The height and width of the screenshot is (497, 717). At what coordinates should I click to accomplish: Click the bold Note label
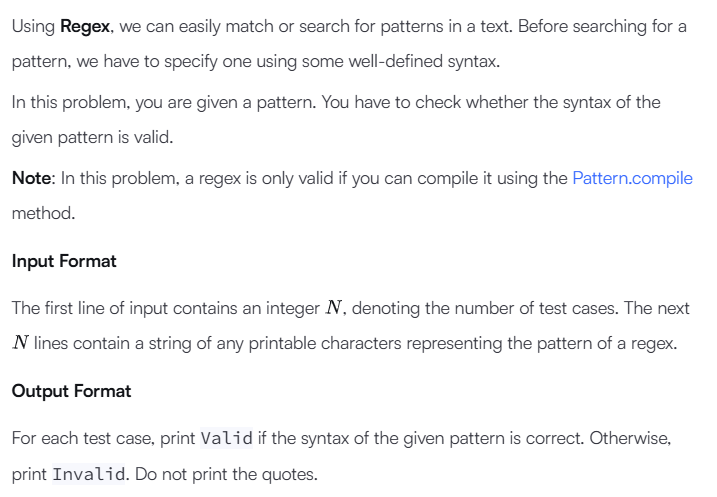pos(32,178)
